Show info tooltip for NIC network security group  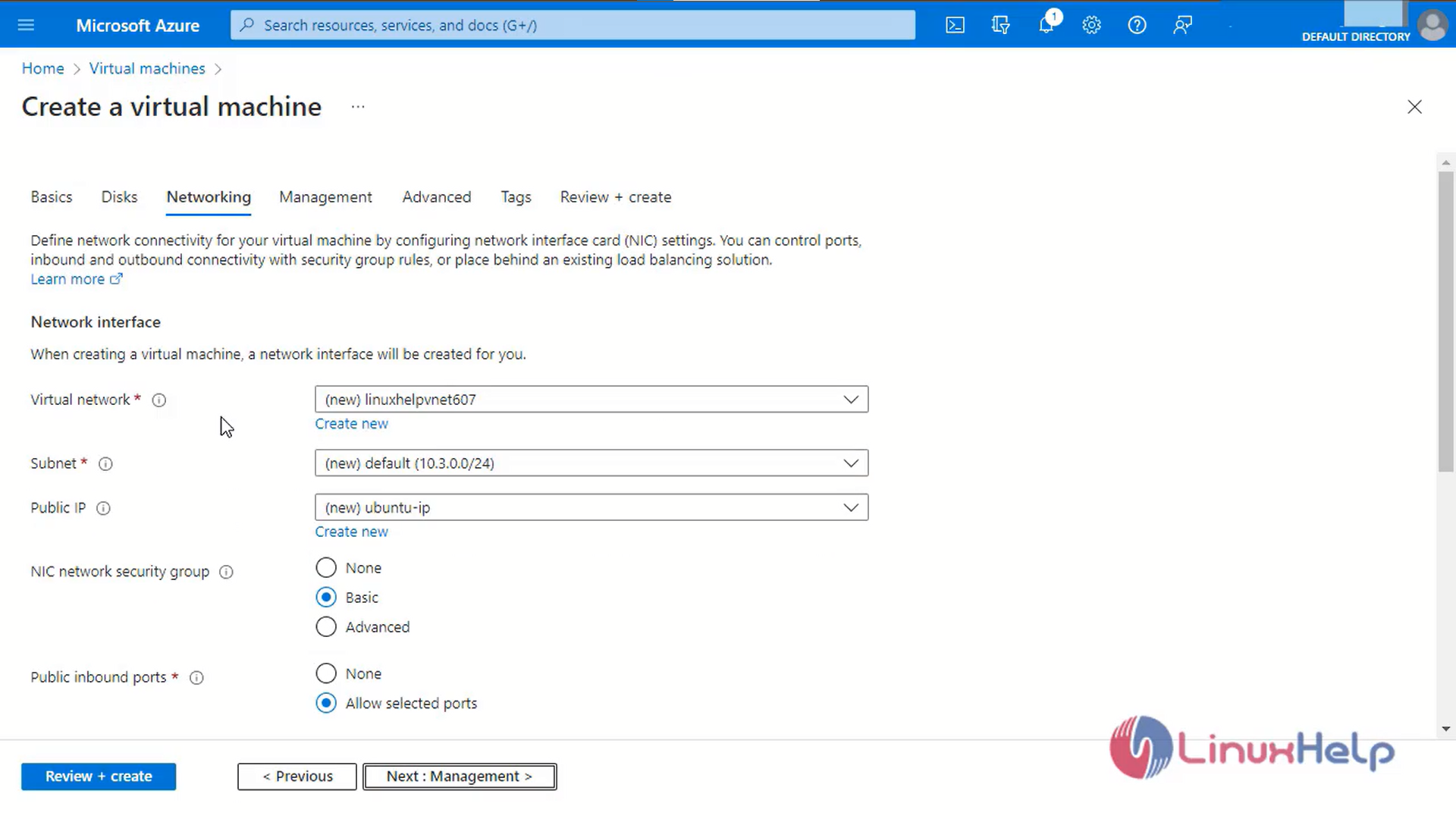pos(227,572)
